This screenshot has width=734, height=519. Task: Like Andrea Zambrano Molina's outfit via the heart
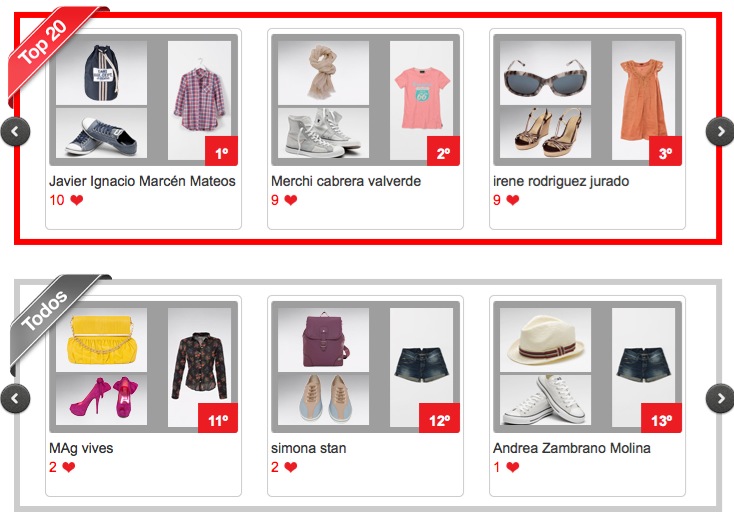coord(513,467)
